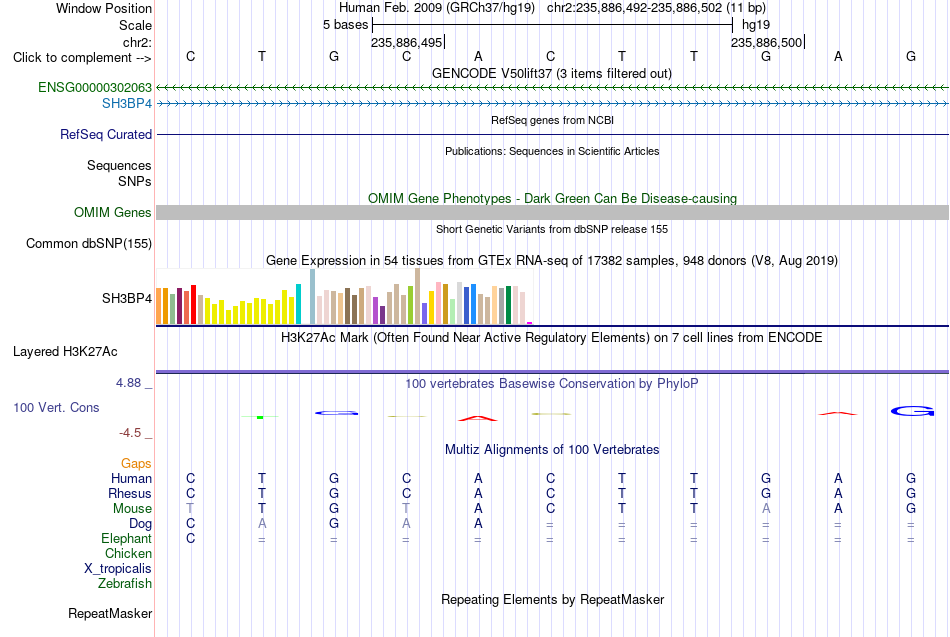Open the H3K27Ac Mark ENCODE track title
The image size is (950, 637).
(551, 338)
